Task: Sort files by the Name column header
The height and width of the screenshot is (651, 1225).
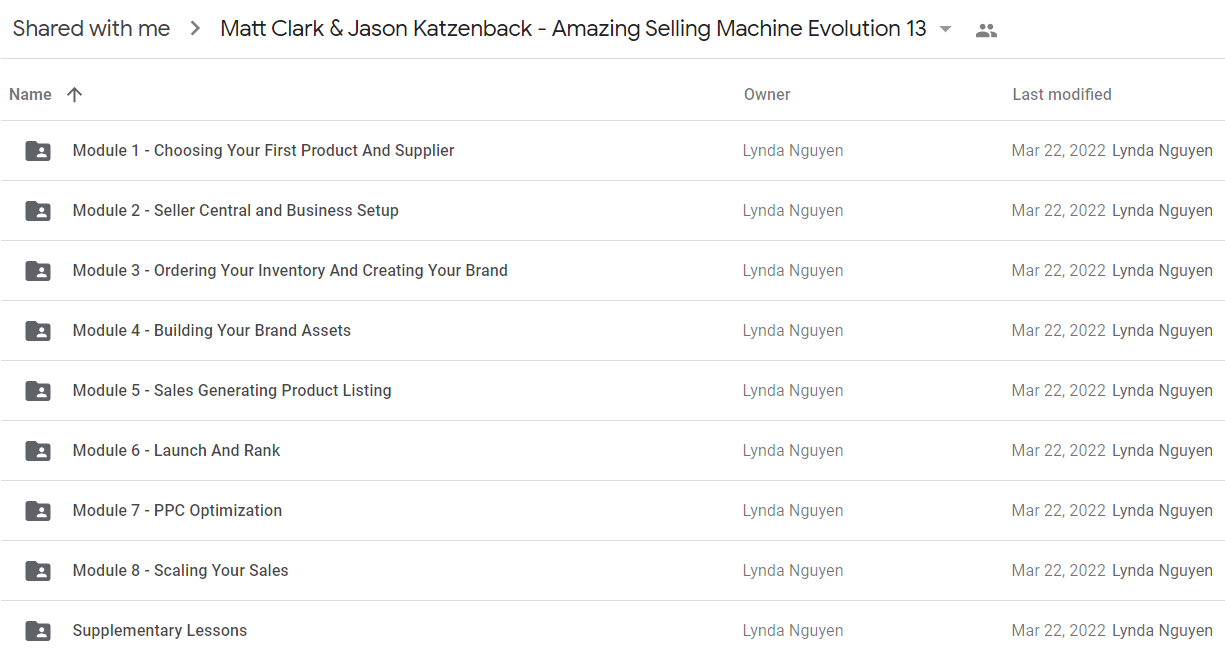Action: pyautogui.click(x=30, y=94)
